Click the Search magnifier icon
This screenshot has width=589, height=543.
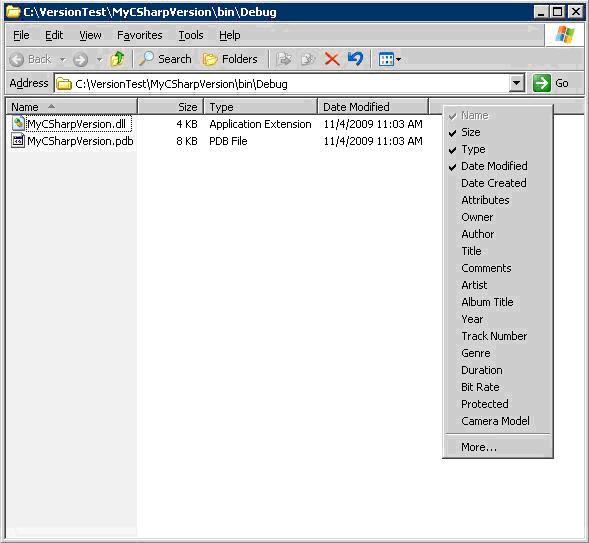coord(146,59)
